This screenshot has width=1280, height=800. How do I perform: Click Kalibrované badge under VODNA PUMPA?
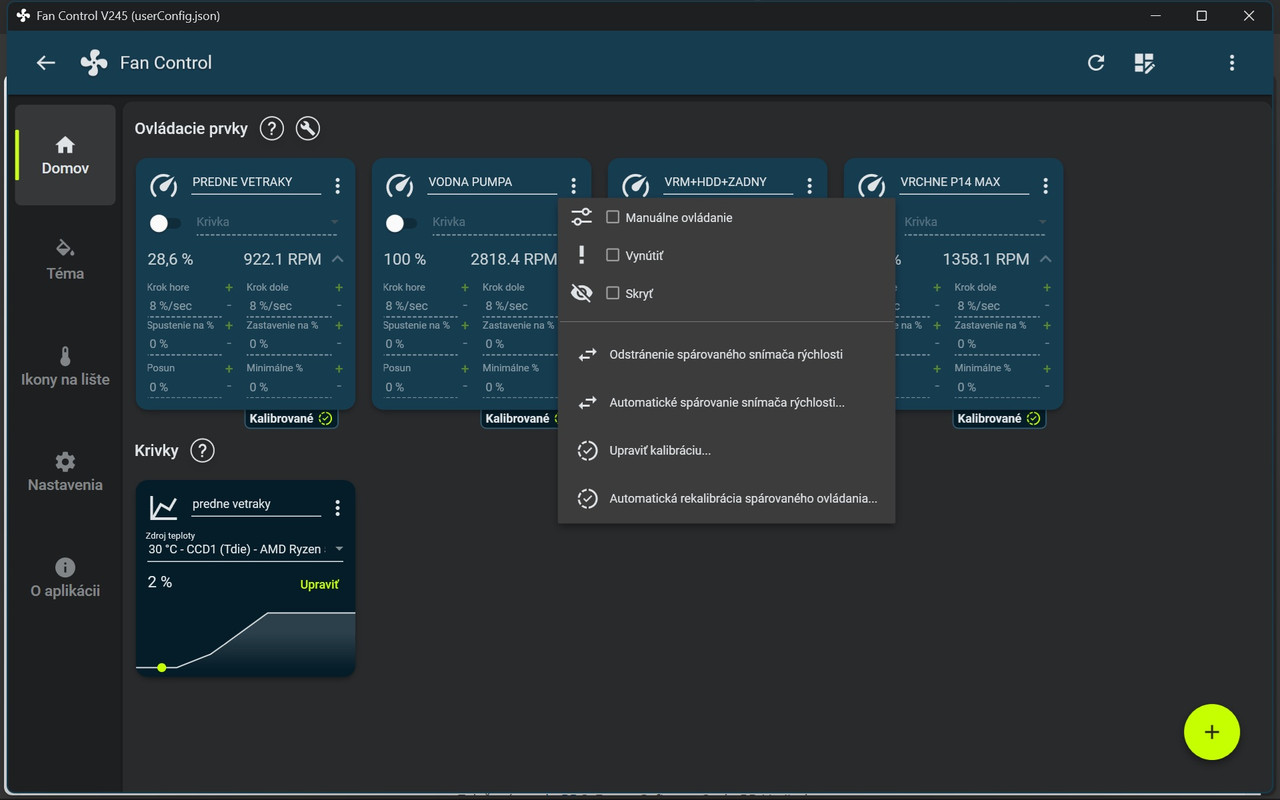[520, 419]
